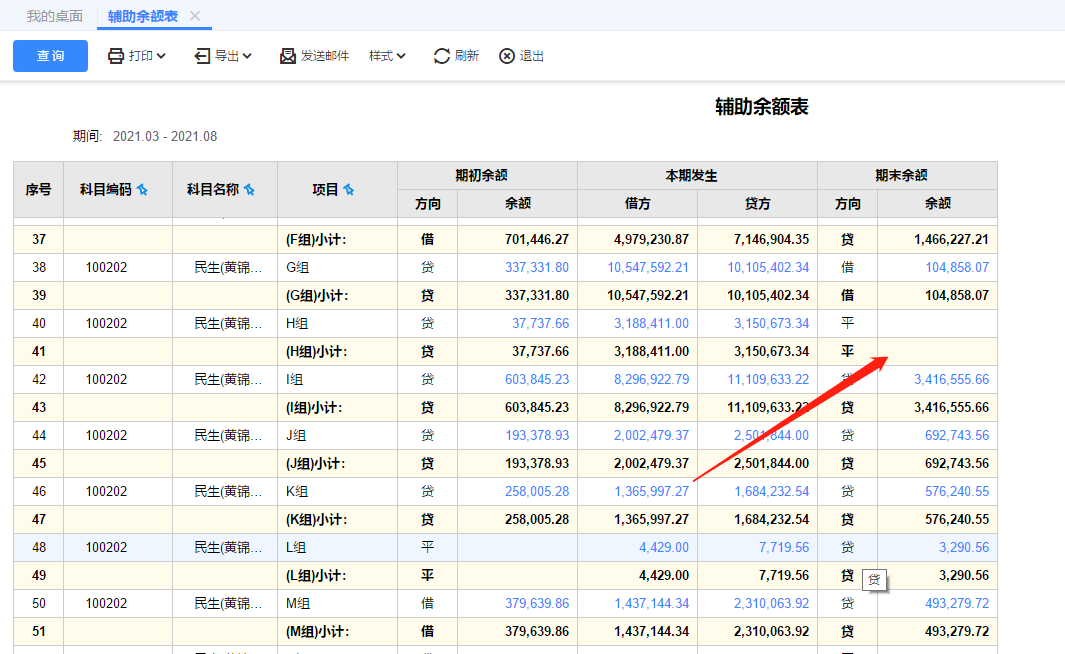Open M组 credit amount 2,310,063.92 link
Viewport: 1065px width, 654px height.
[772, 603]
